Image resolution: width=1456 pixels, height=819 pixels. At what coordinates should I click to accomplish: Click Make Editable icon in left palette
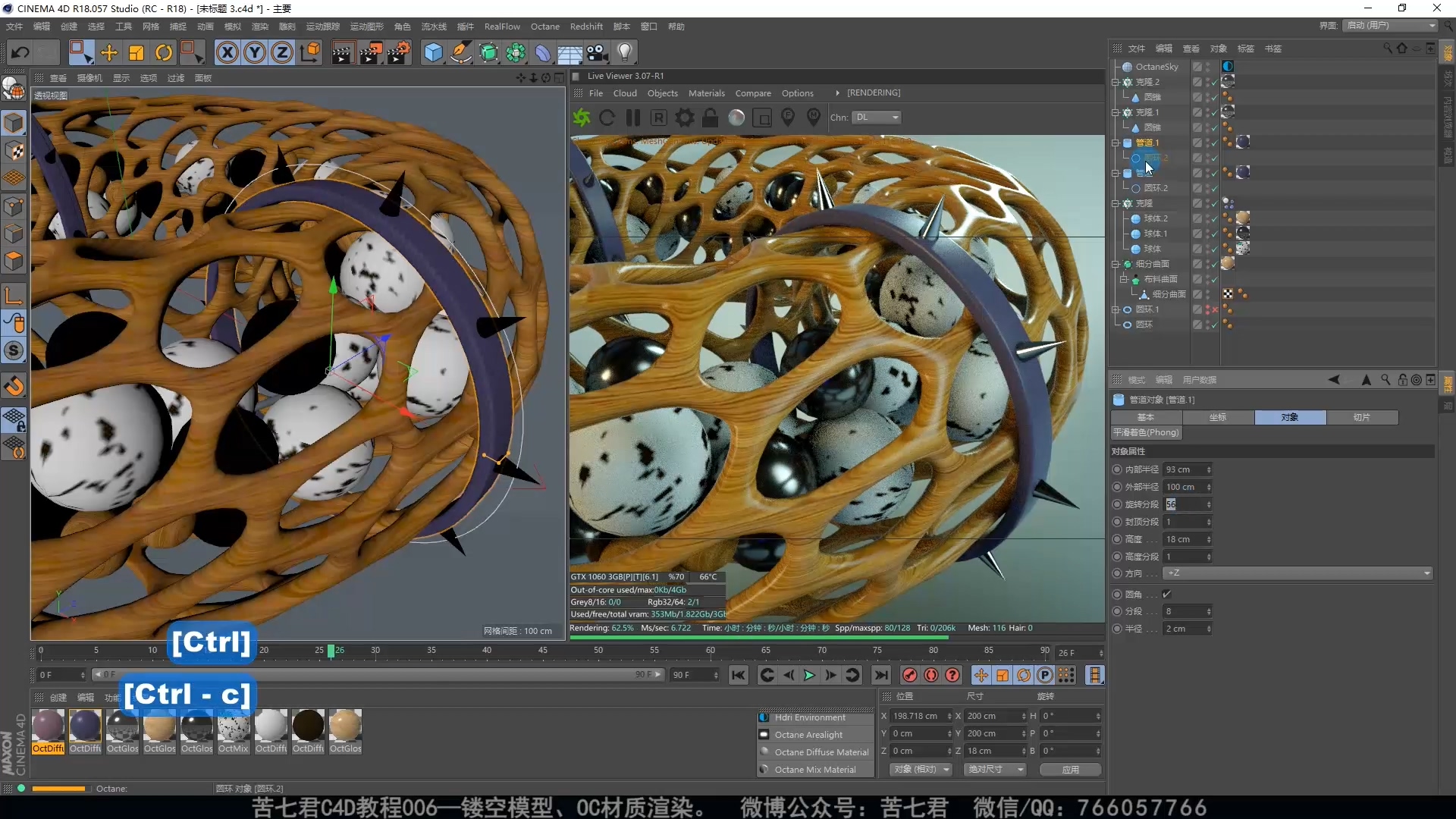point(14,89)
